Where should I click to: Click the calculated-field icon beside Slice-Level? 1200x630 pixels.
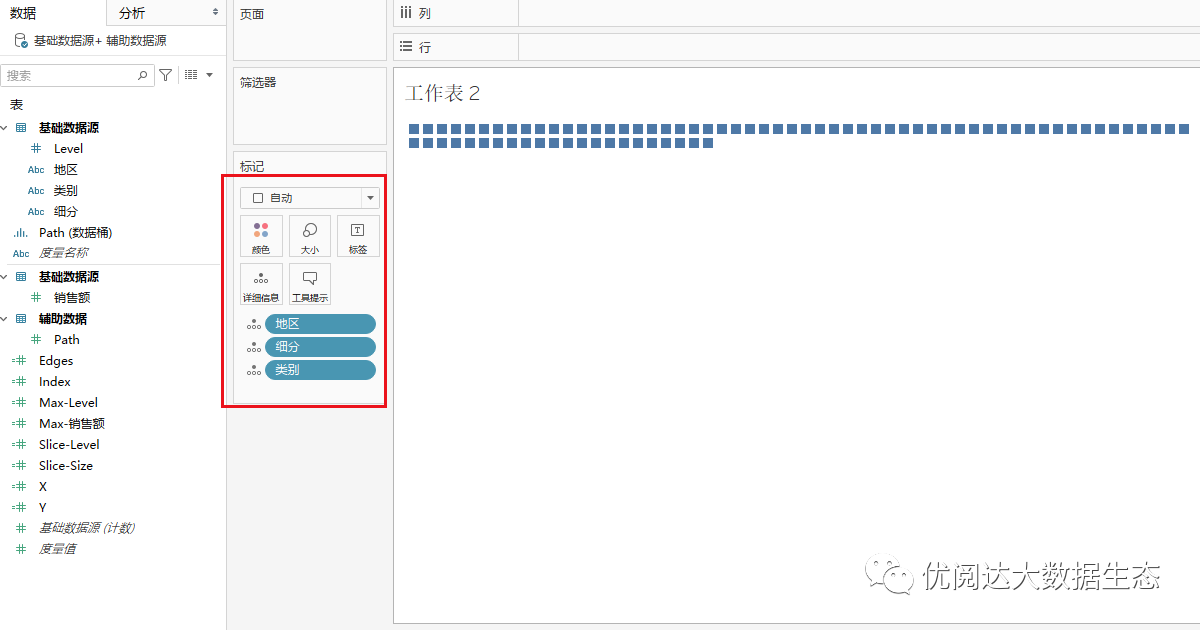(x=21, y=445)
